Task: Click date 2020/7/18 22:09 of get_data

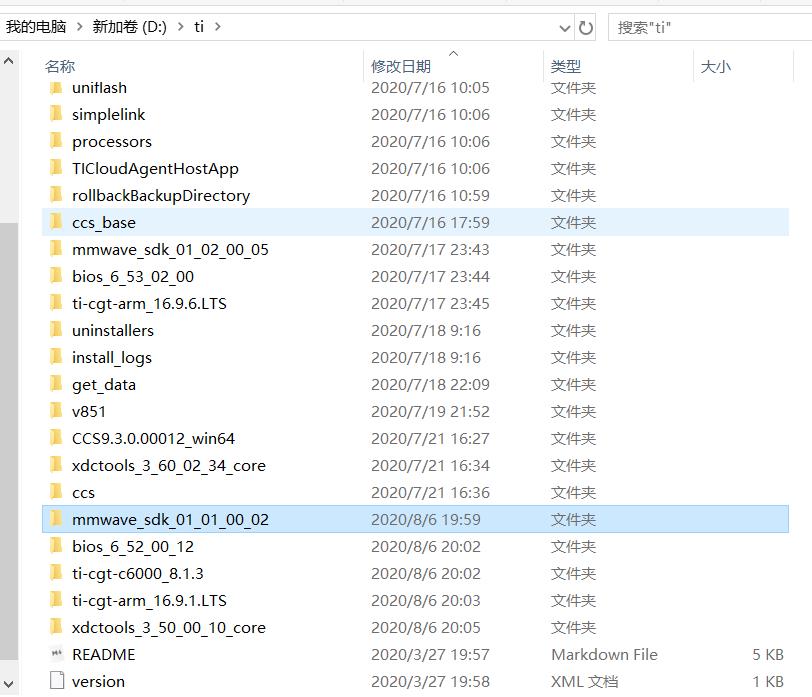Action: (x=430, y=384)
